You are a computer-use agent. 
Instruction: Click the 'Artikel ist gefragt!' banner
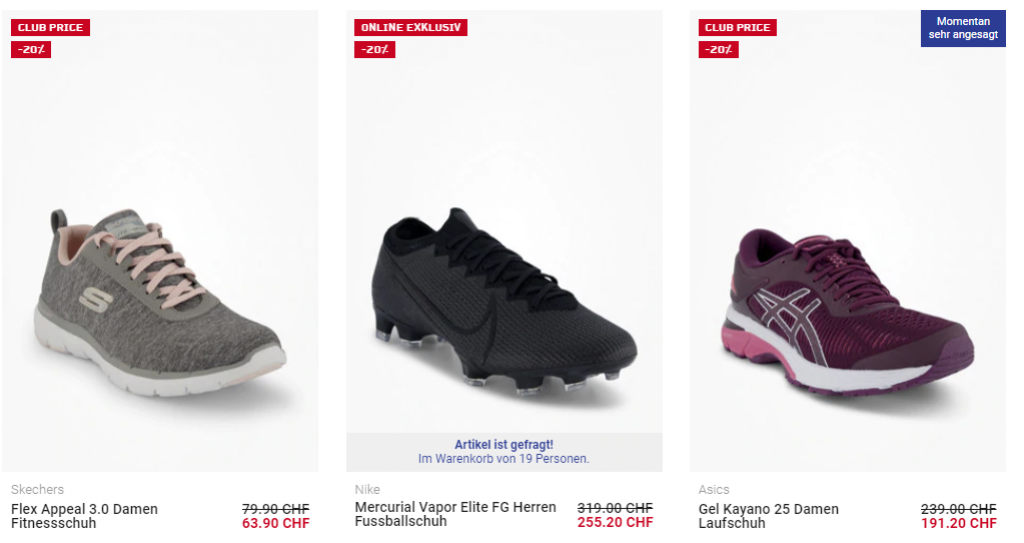(504, 452)
